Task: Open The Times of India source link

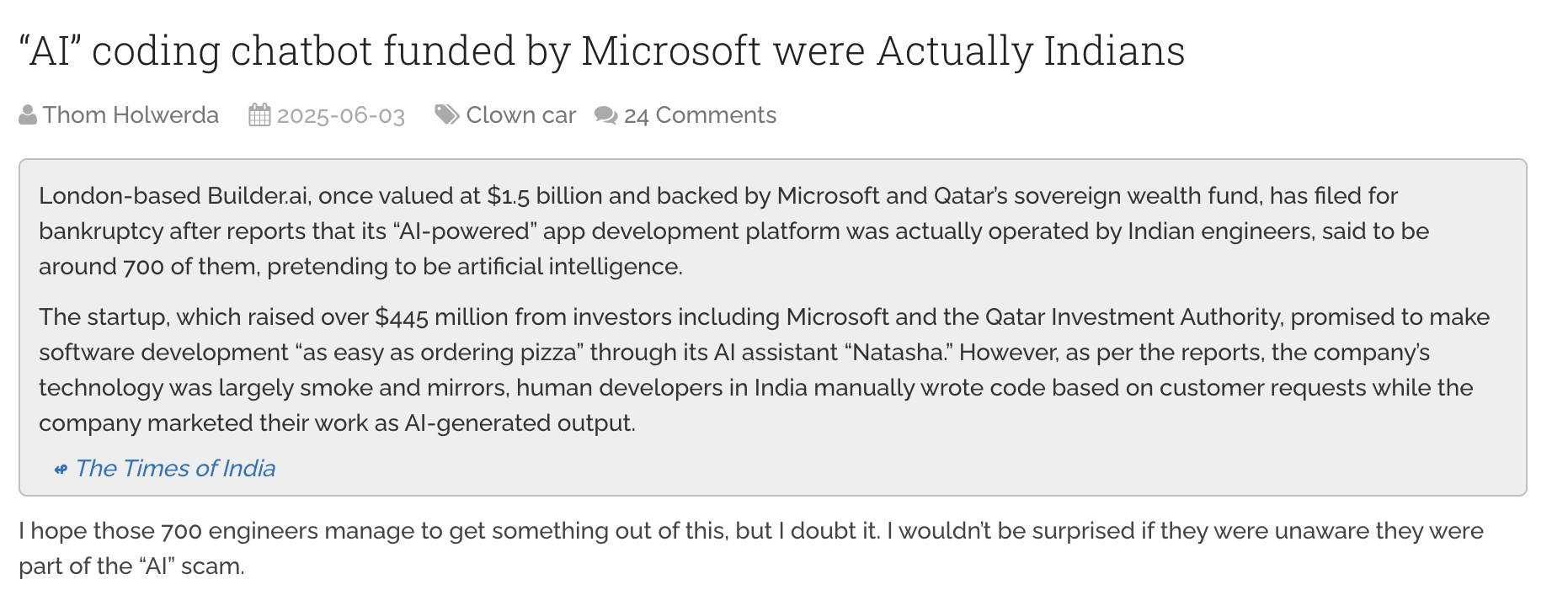Action: point(175,469)
